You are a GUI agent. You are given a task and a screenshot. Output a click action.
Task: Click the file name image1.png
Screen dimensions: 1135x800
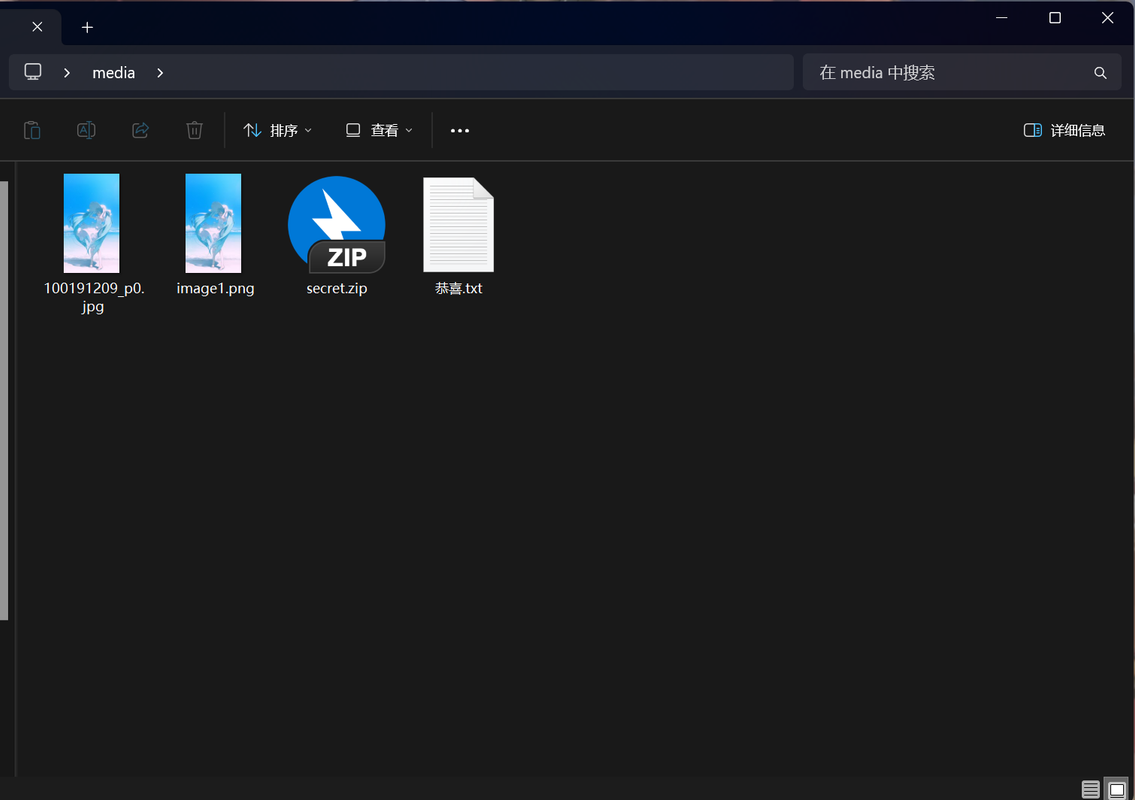[215, 288]
